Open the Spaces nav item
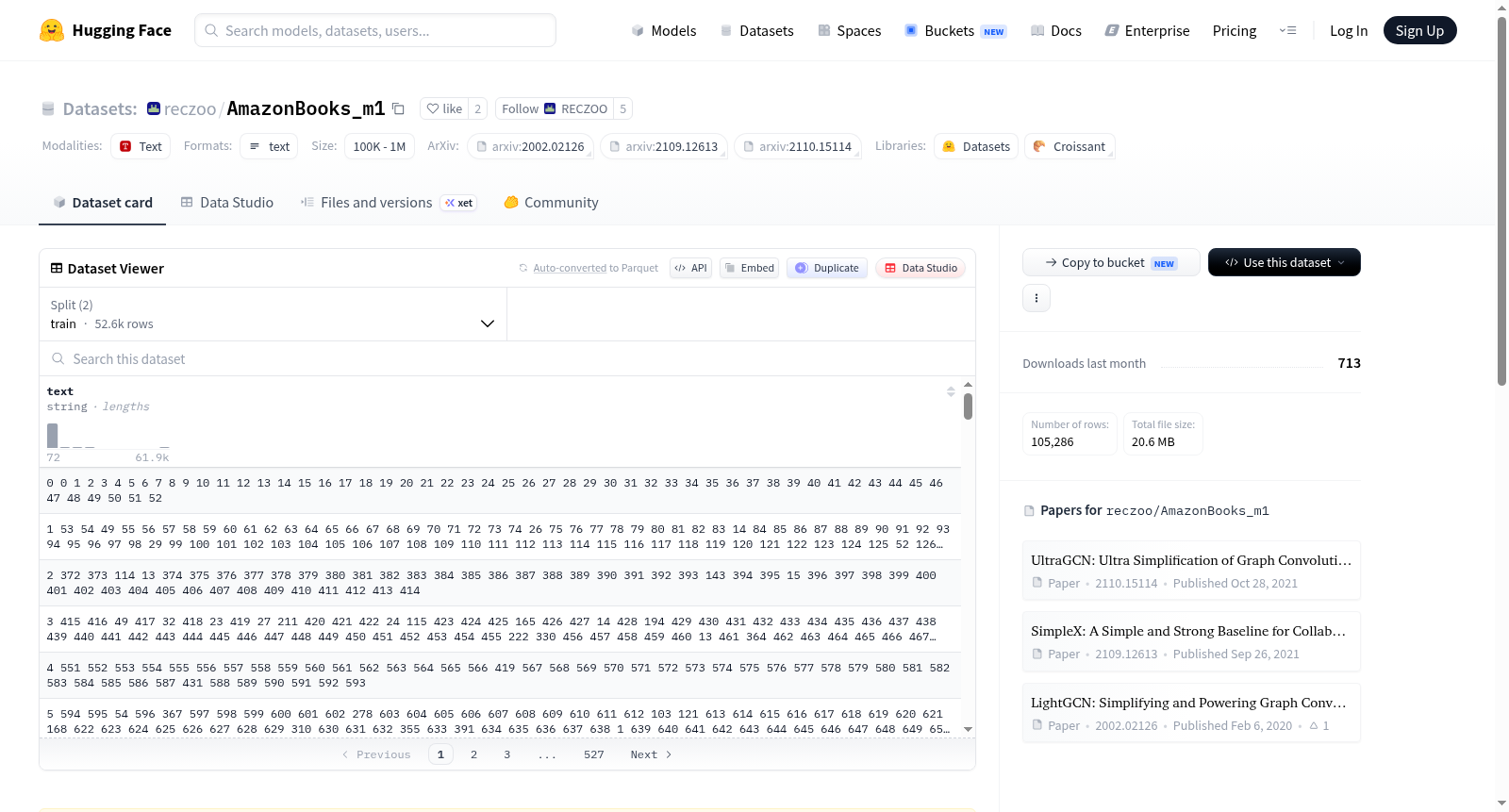This screenshot has width=1509, height=812. tap(850, 31)
